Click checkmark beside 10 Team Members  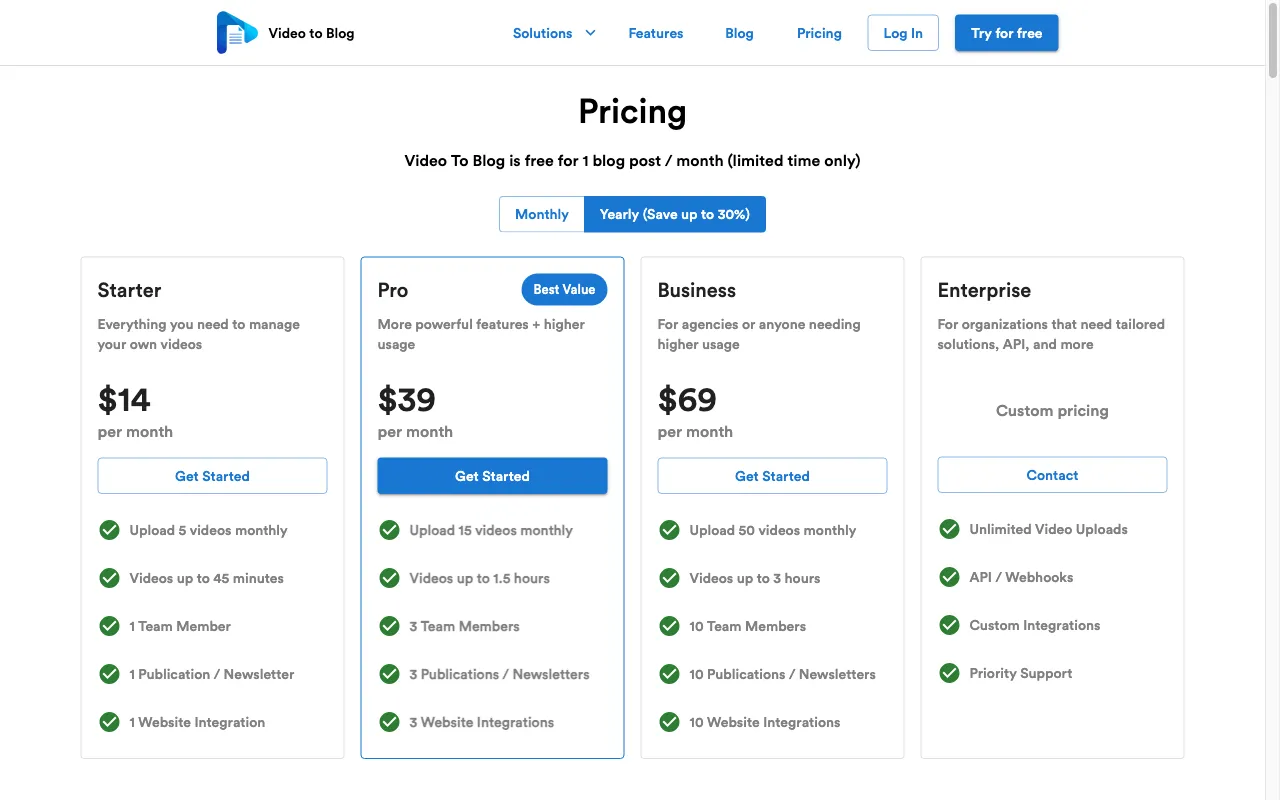click(670, 626)
